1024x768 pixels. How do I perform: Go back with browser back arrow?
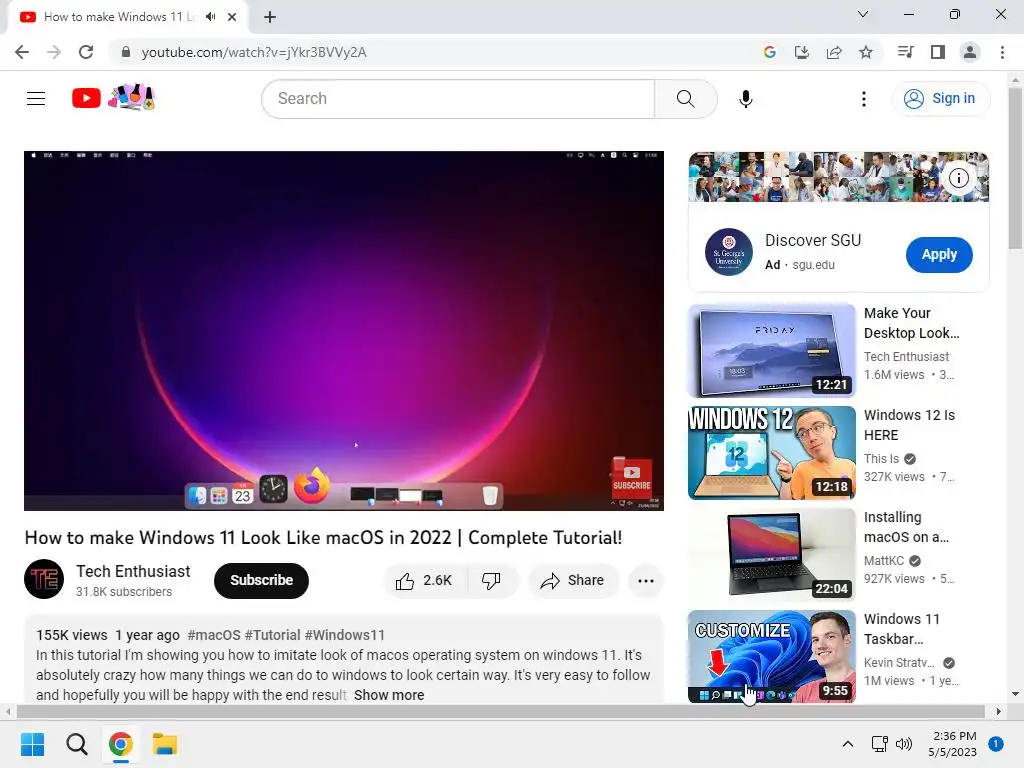[22, 52]
